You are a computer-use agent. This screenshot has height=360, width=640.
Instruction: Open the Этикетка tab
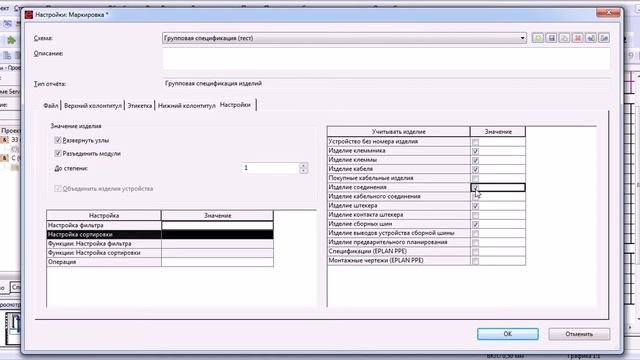pos(140,105)
